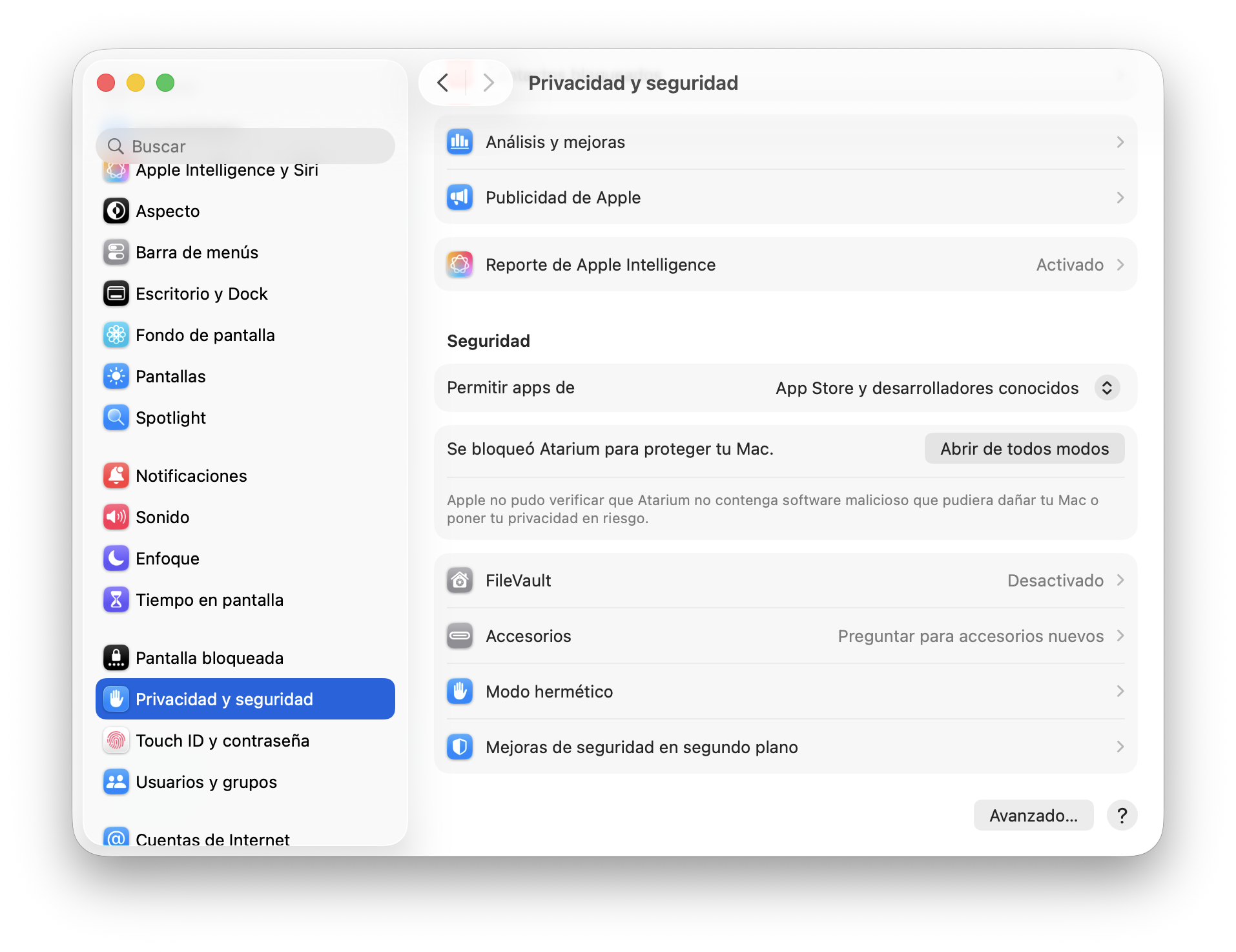Click the Pantalla bloqueada lock icon
The image size is (1236, 952).
point(116,658)
